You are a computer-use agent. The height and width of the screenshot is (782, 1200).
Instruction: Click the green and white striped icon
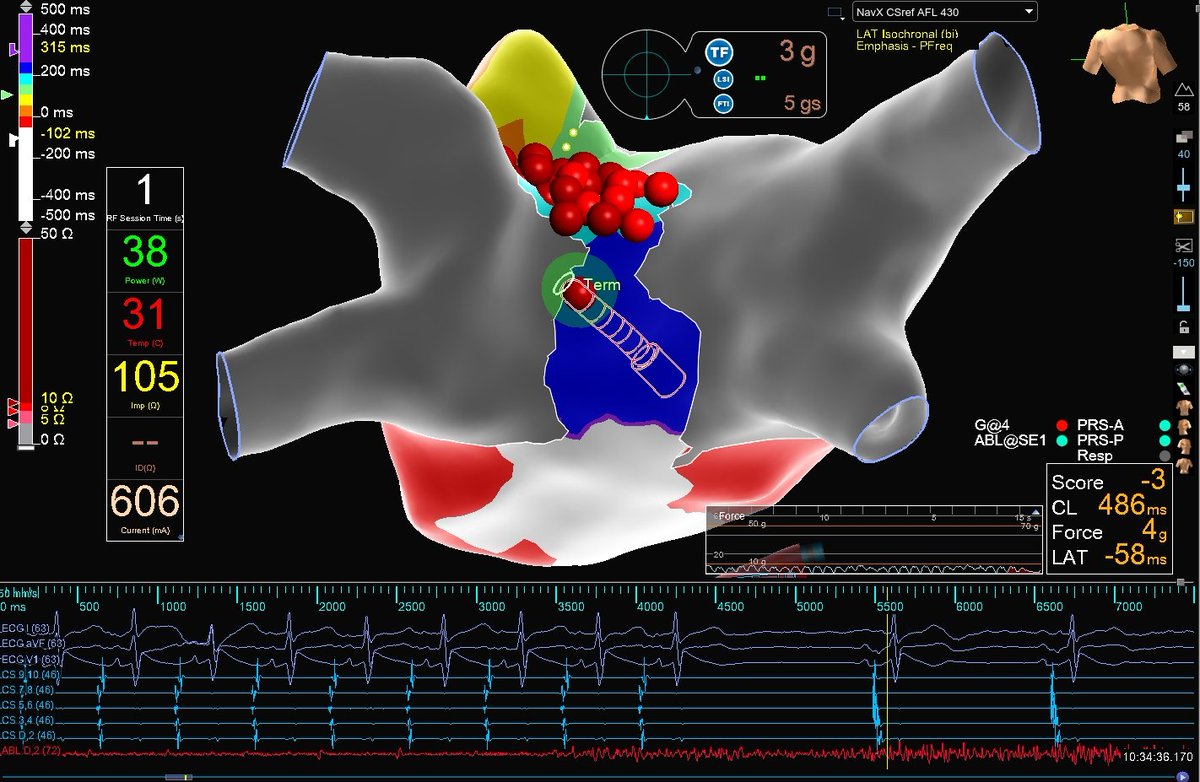point(1184,388)
